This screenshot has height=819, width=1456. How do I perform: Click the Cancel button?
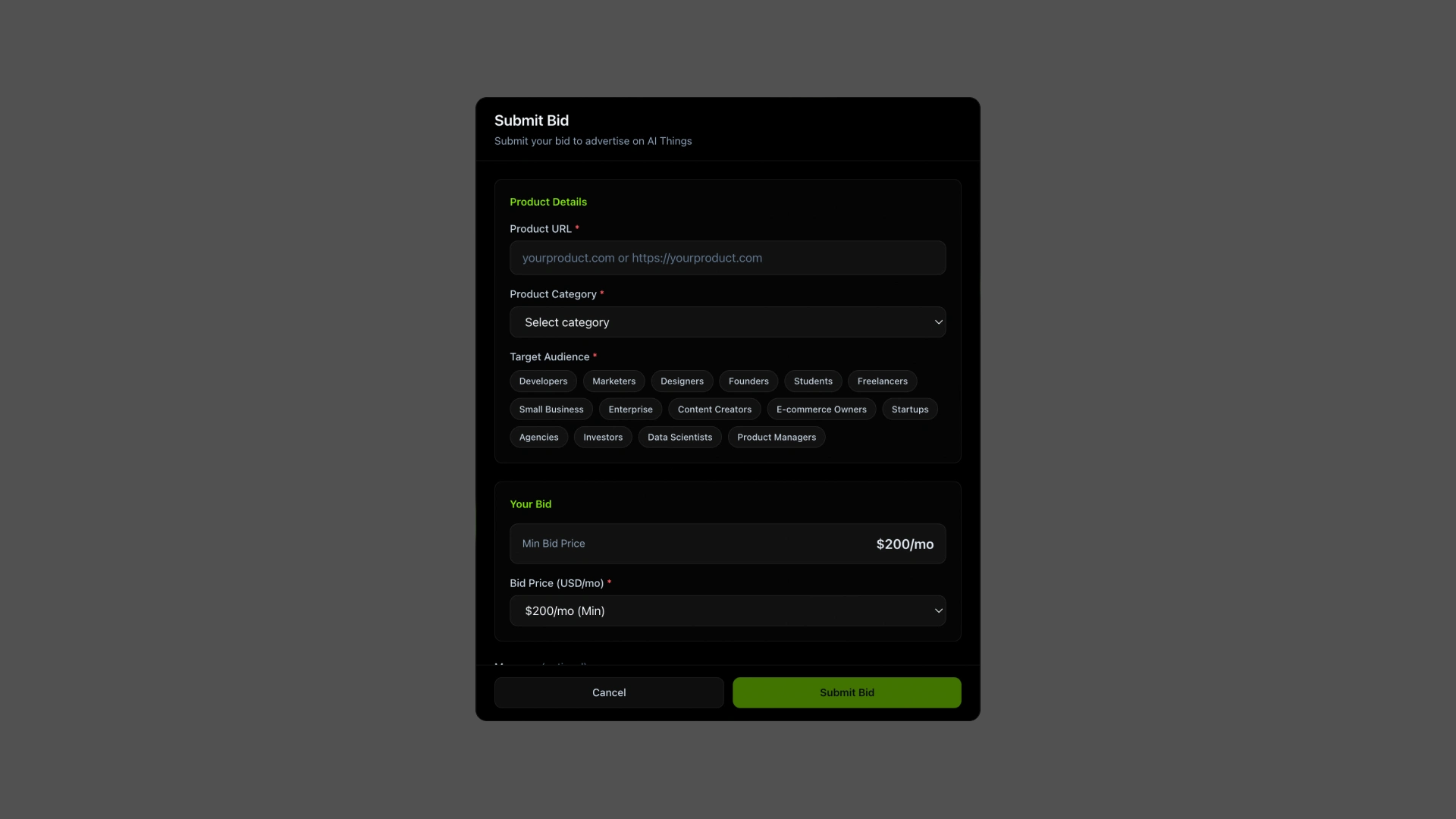pos(608,692)
